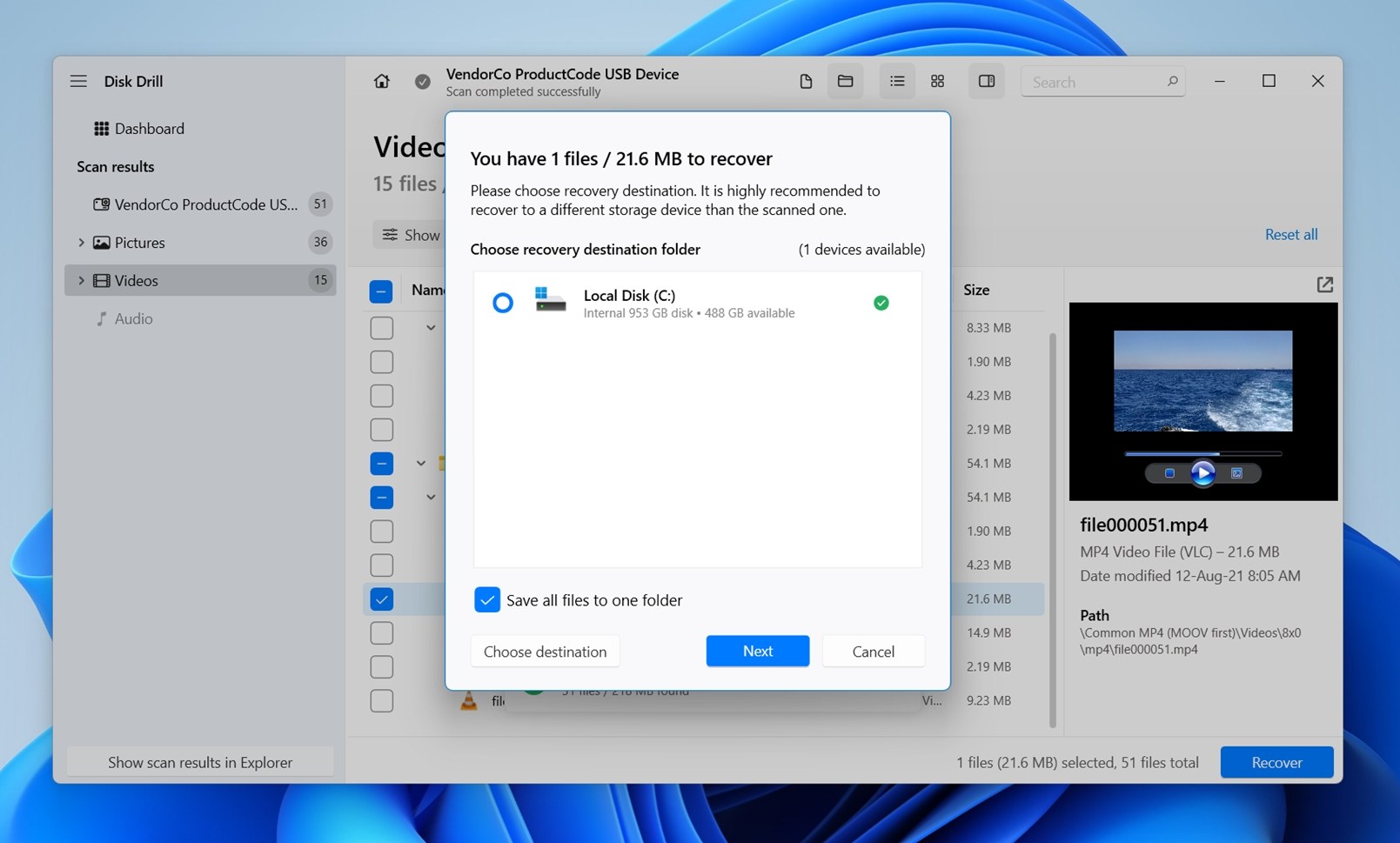Click Cancel in the recovery dialog
The height and width of the screenshot is (843, 1400).
[x=873, y=651]
